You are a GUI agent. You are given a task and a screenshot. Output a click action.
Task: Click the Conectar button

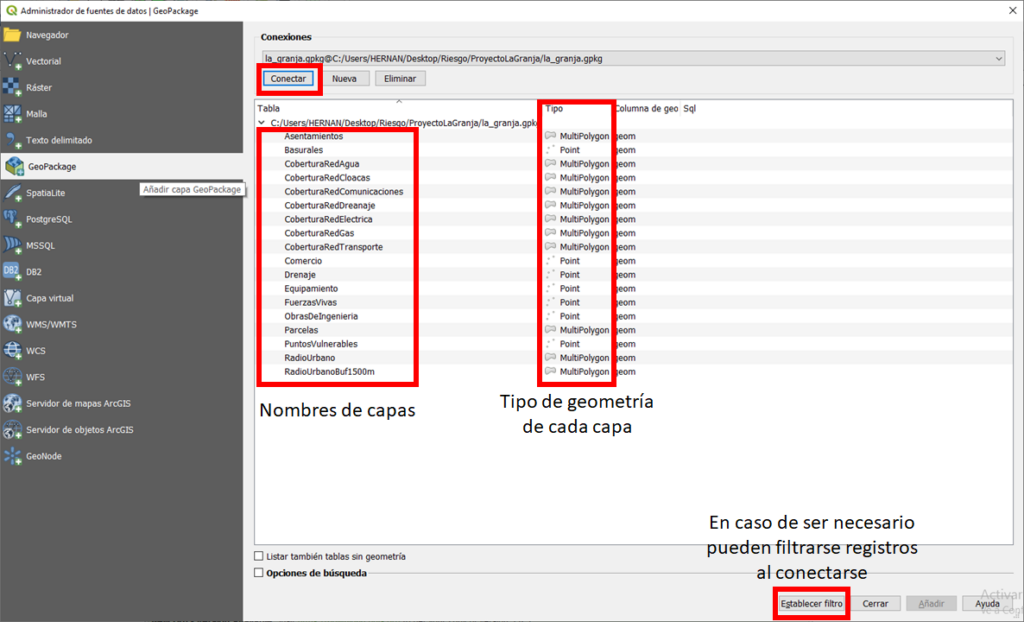pyautogui.click(x=288, y=78)
